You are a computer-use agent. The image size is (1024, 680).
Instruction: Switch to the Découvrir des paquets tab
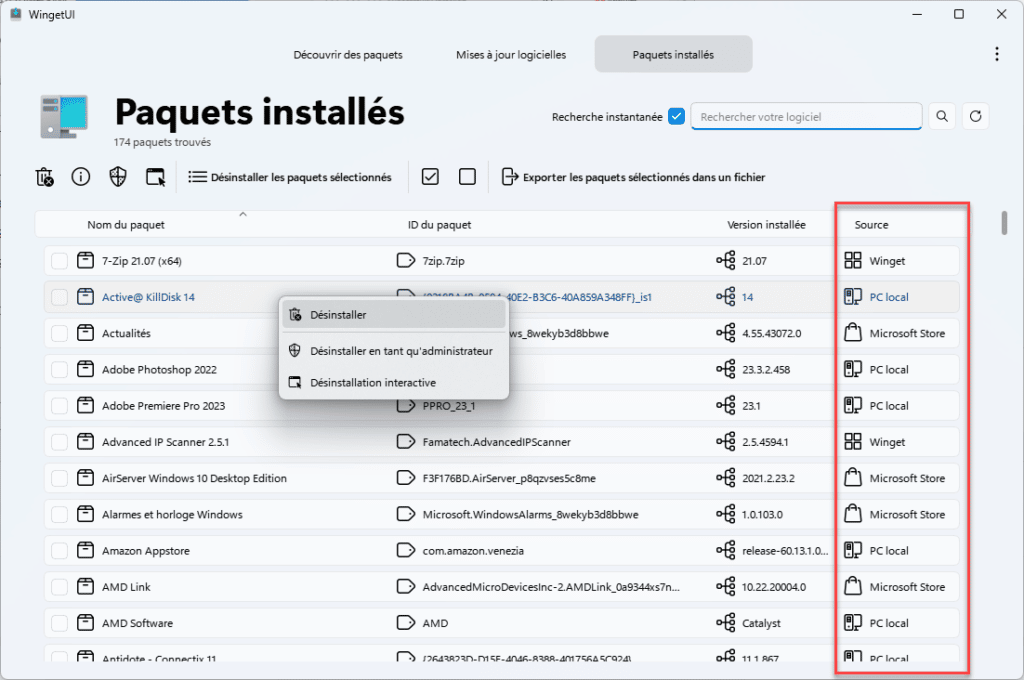click(x=348, y=55)
